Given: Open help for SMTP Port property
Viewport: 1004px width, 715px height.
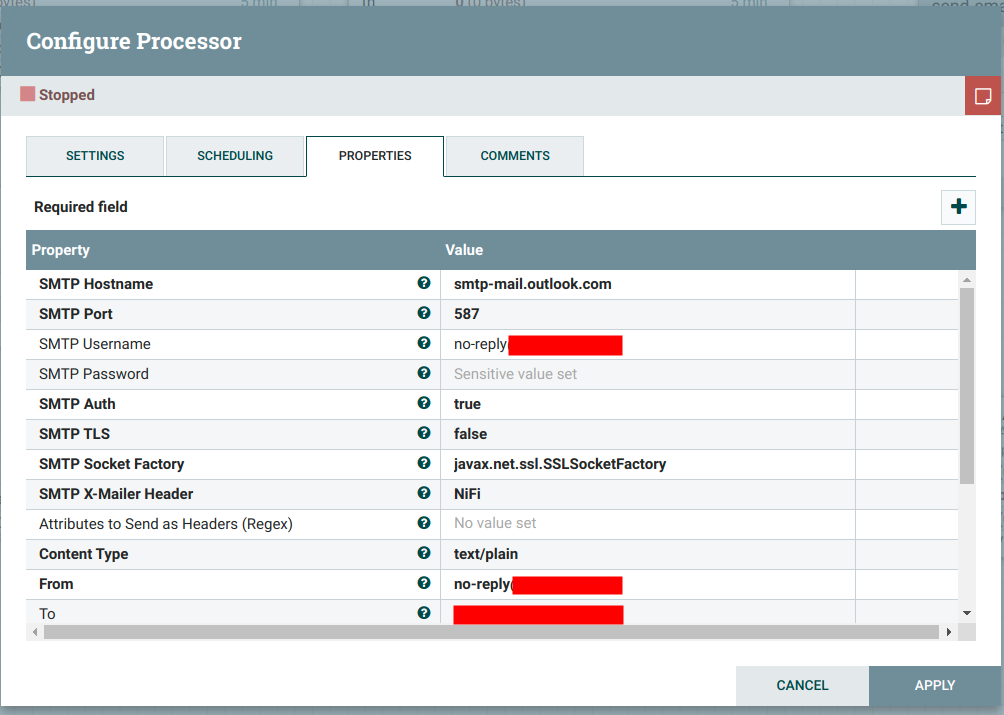Looking at the screenshot, I should point(424,313).
